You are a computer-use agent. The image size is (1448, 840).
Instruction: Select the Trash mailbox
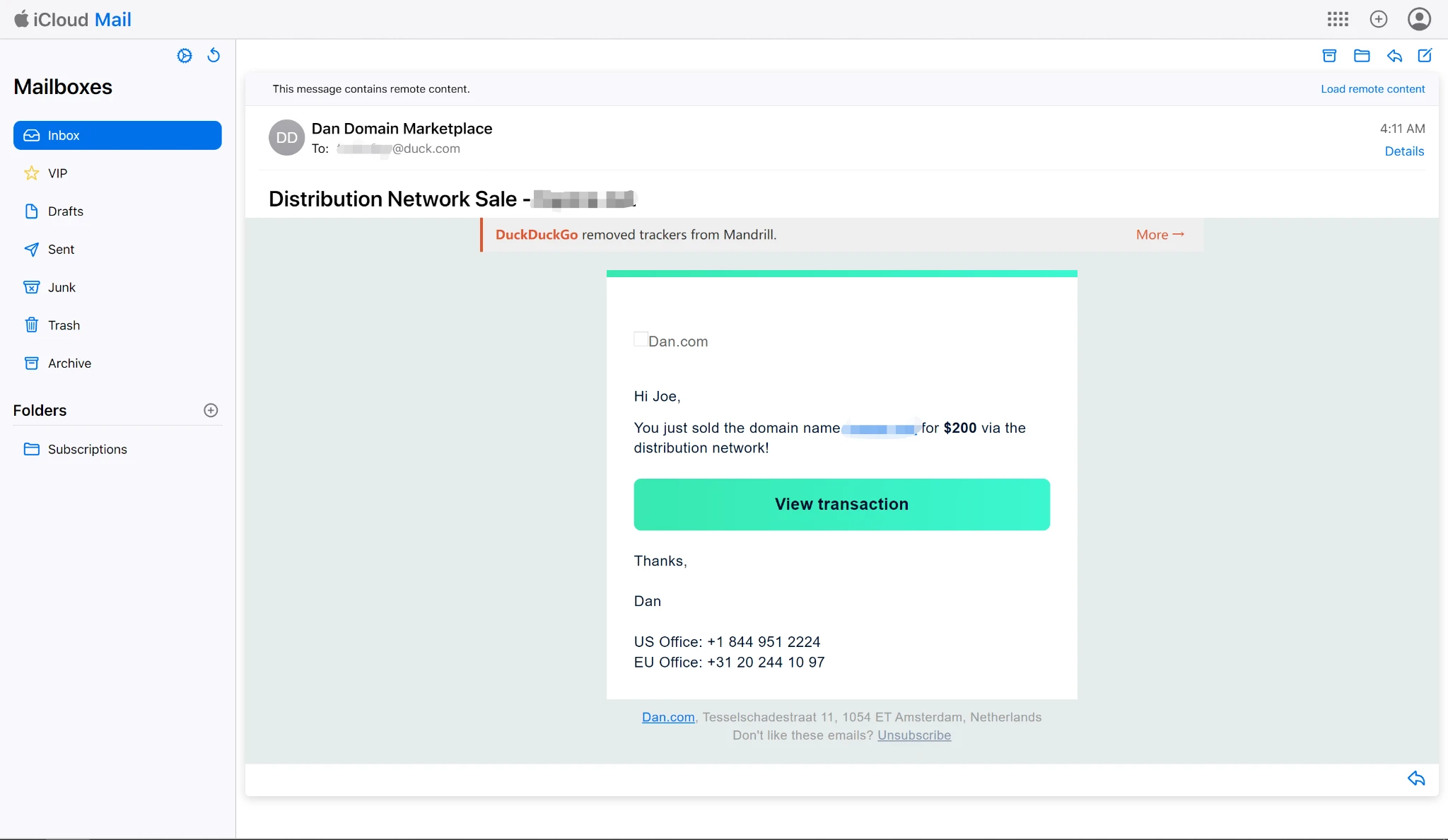(x=64, y=325)
